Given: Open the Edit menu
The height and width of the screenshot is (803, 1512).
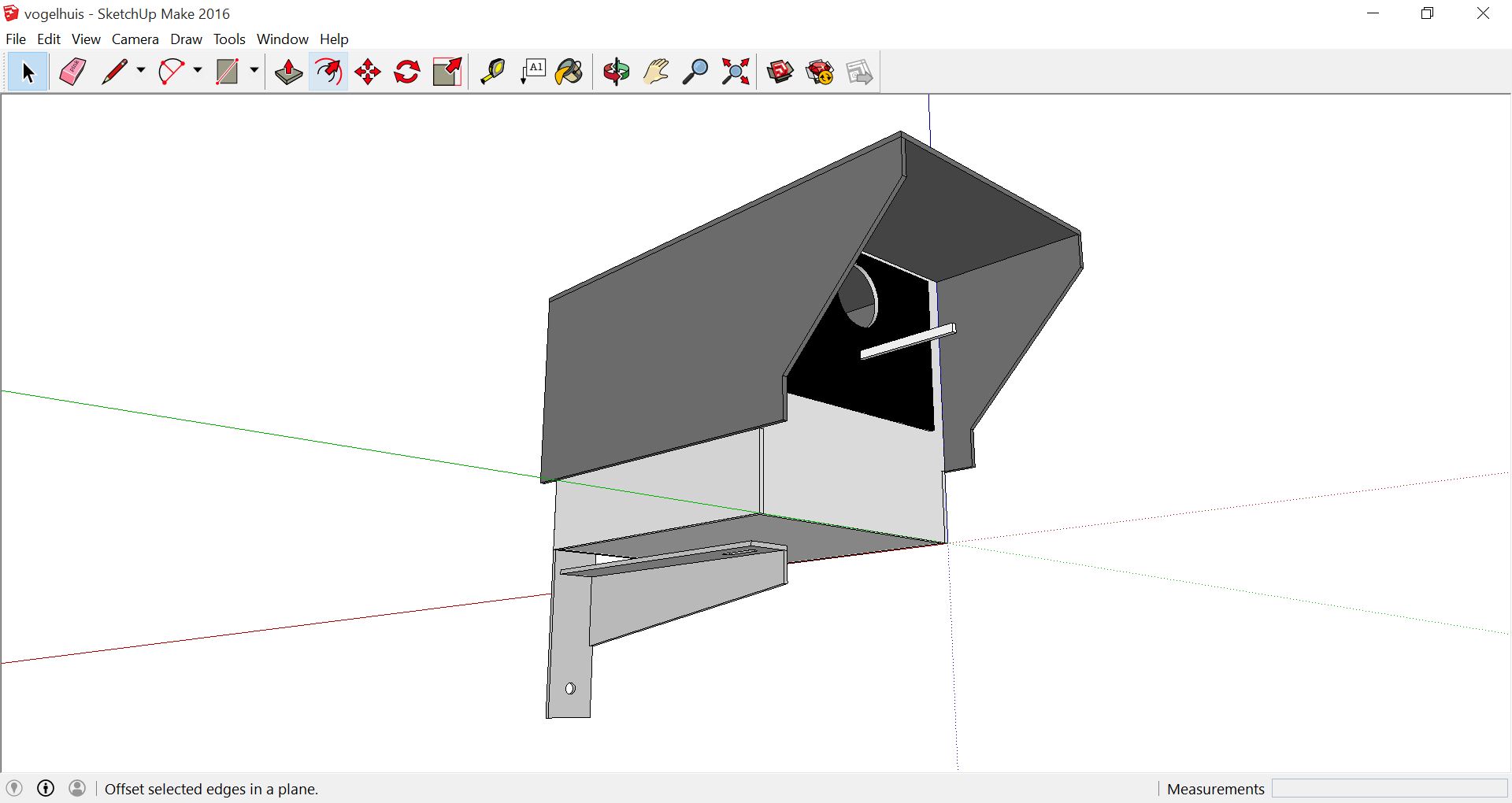Looking at the screenshot, I should click(x=49, y=39).
